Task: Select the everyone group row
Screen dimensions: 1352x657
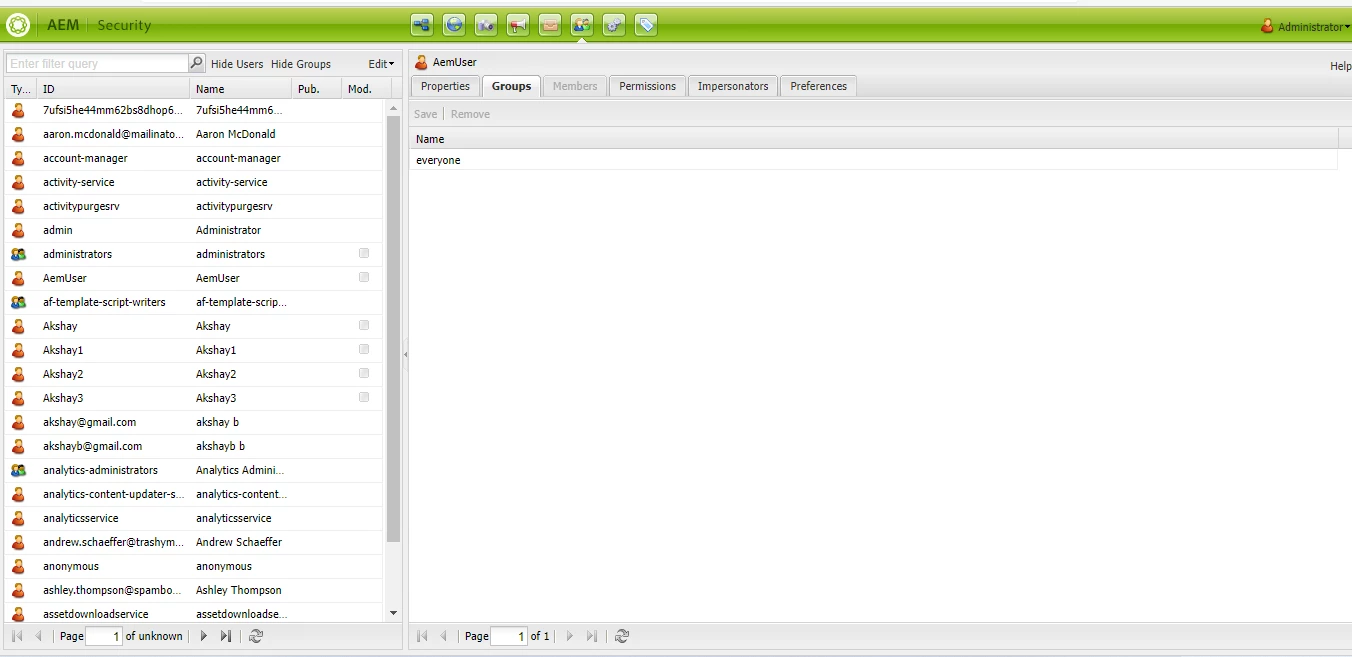Action: click(873, 160)
